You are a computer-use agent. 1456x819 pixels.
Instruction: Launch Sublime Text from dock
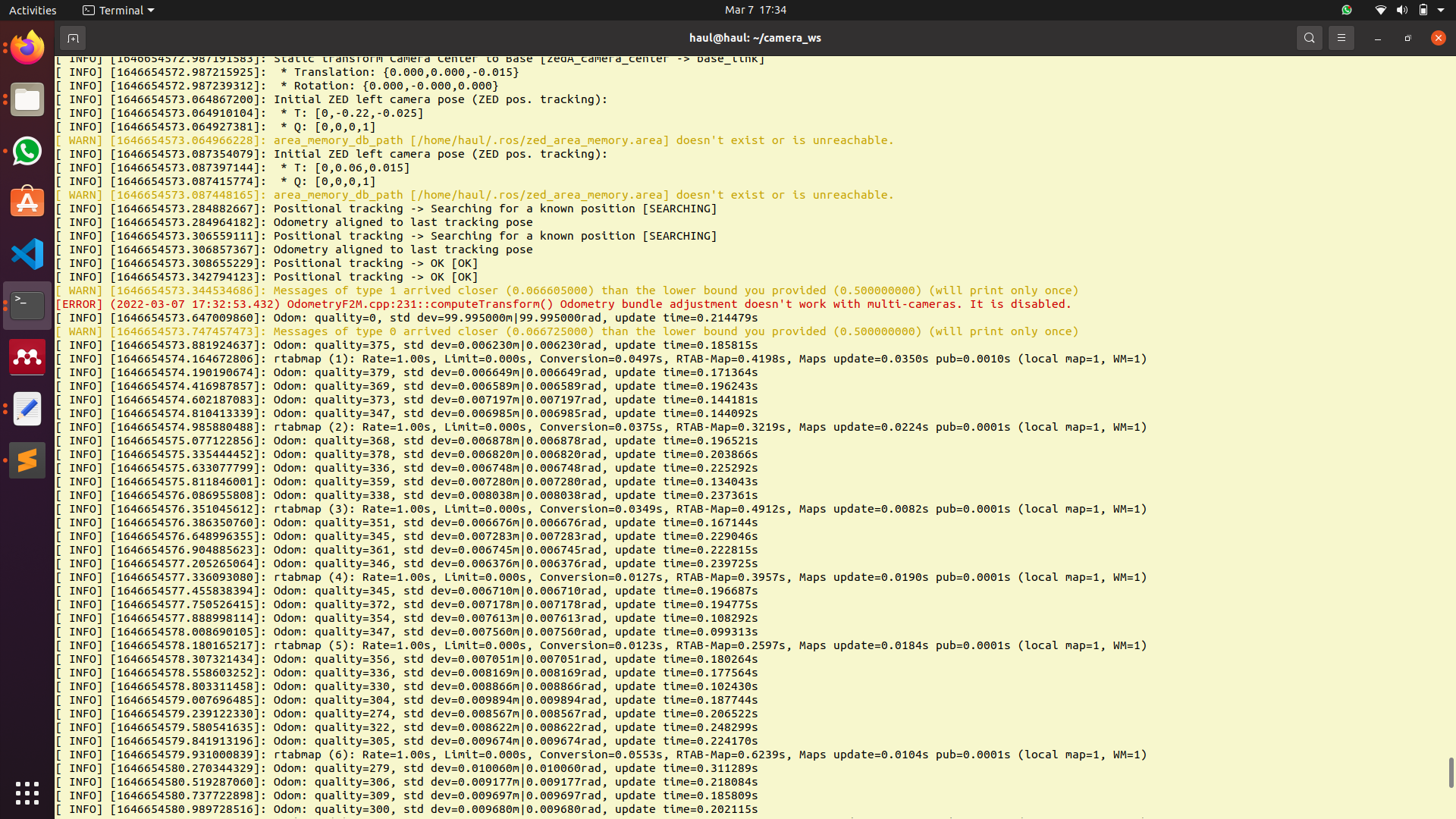coord(27,460)
